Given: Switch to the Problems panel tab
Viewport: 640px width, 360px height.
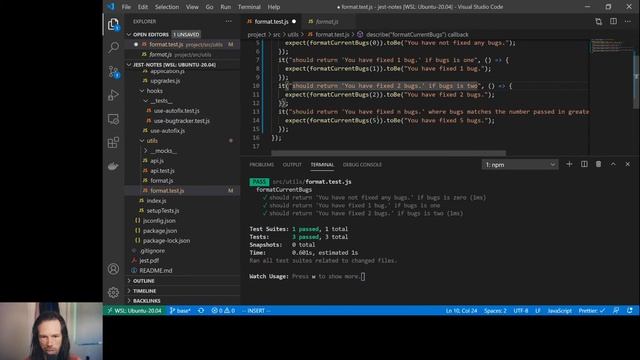Looking at the screenshot, I should point(262,164).
